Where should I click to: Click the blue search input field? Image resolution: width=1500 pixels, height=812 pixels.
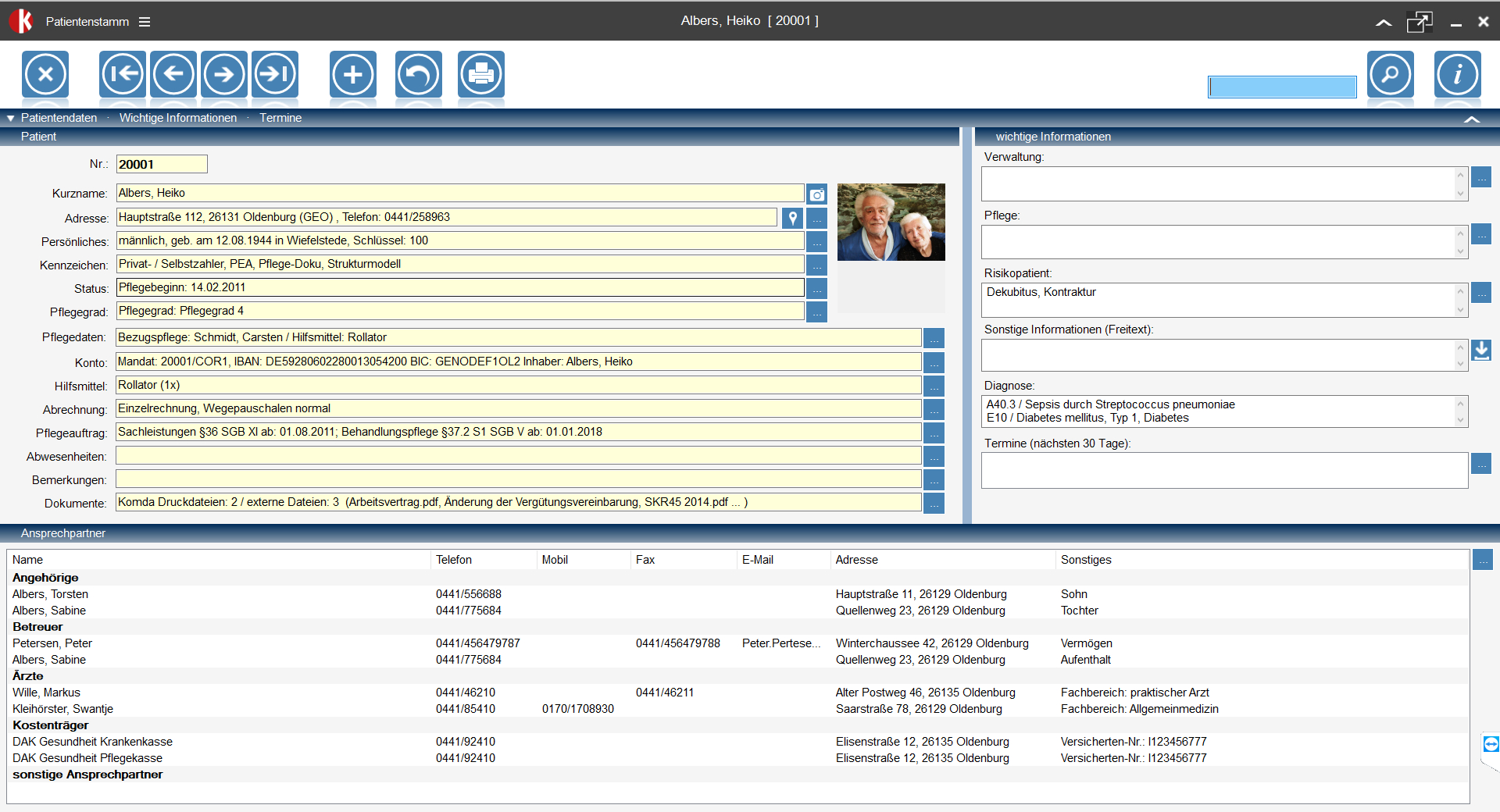[1282, 87]
